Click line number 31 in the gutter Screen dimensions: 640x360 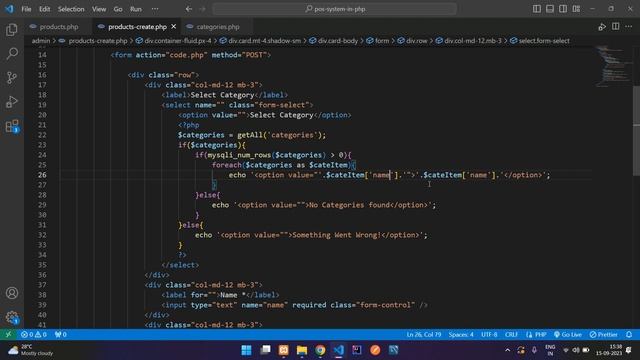point(42,225)
